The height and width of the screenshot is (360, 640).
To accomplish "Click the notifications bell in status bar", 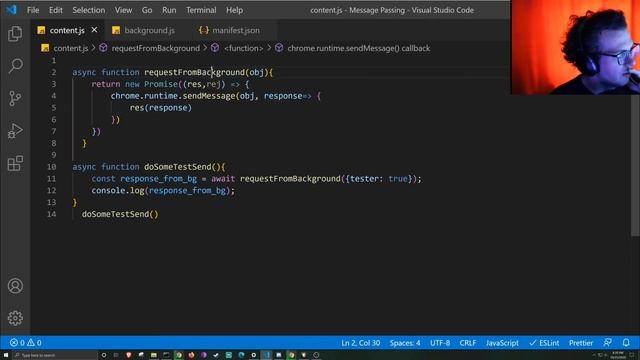I will point(626,342).
